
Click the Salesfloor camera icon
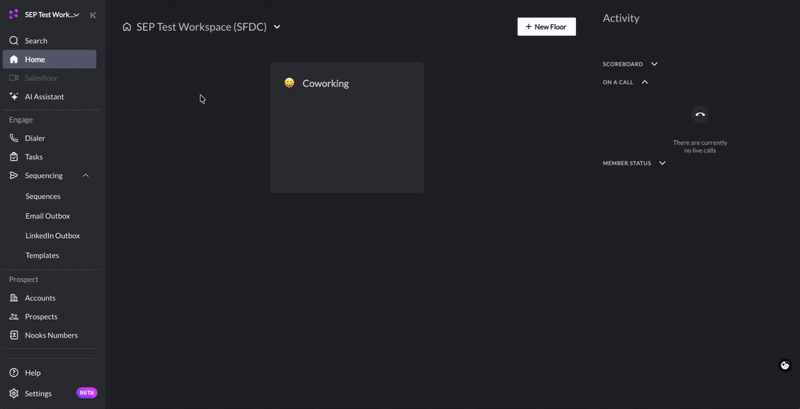[14, 78]
